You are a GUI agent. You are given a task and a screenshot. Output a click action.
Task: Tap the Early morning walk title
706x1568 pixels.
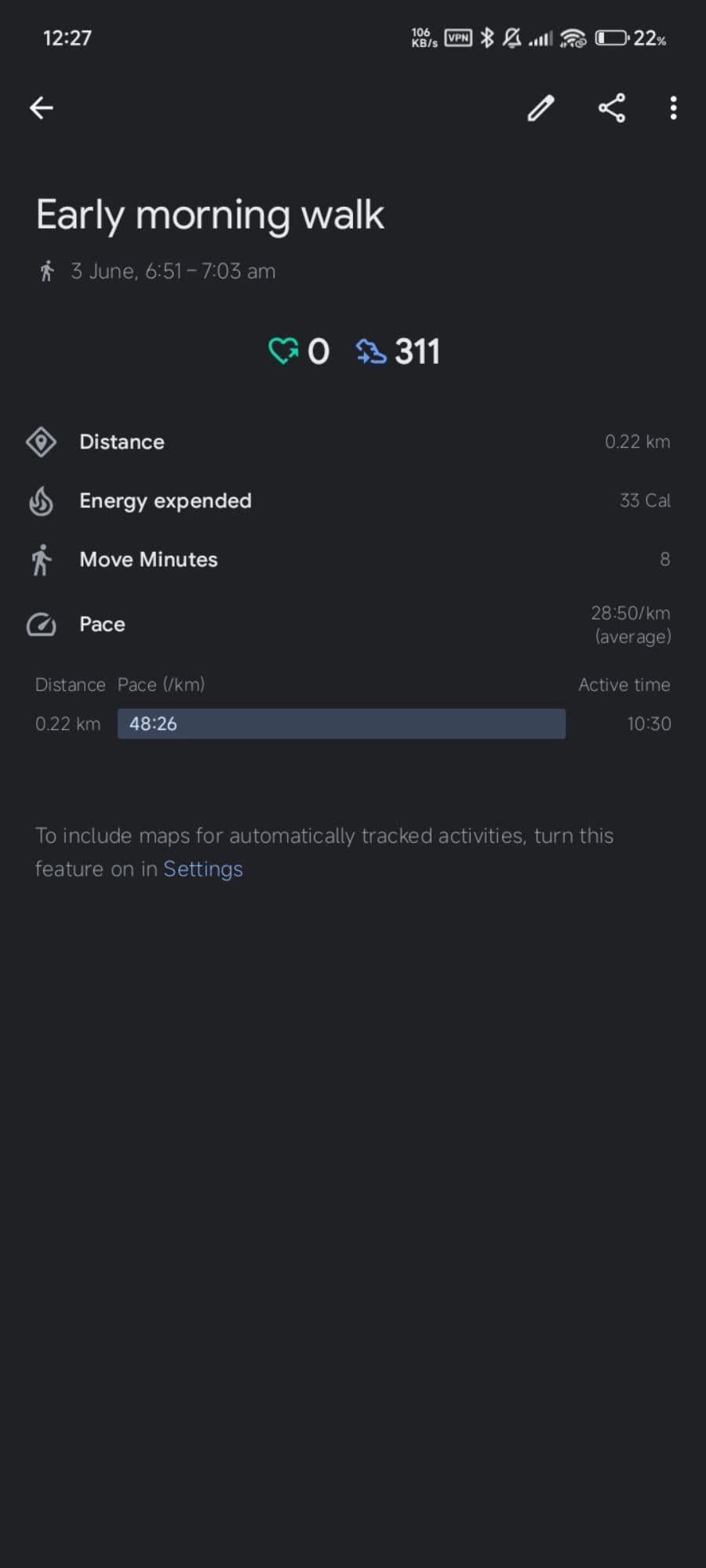210,215
